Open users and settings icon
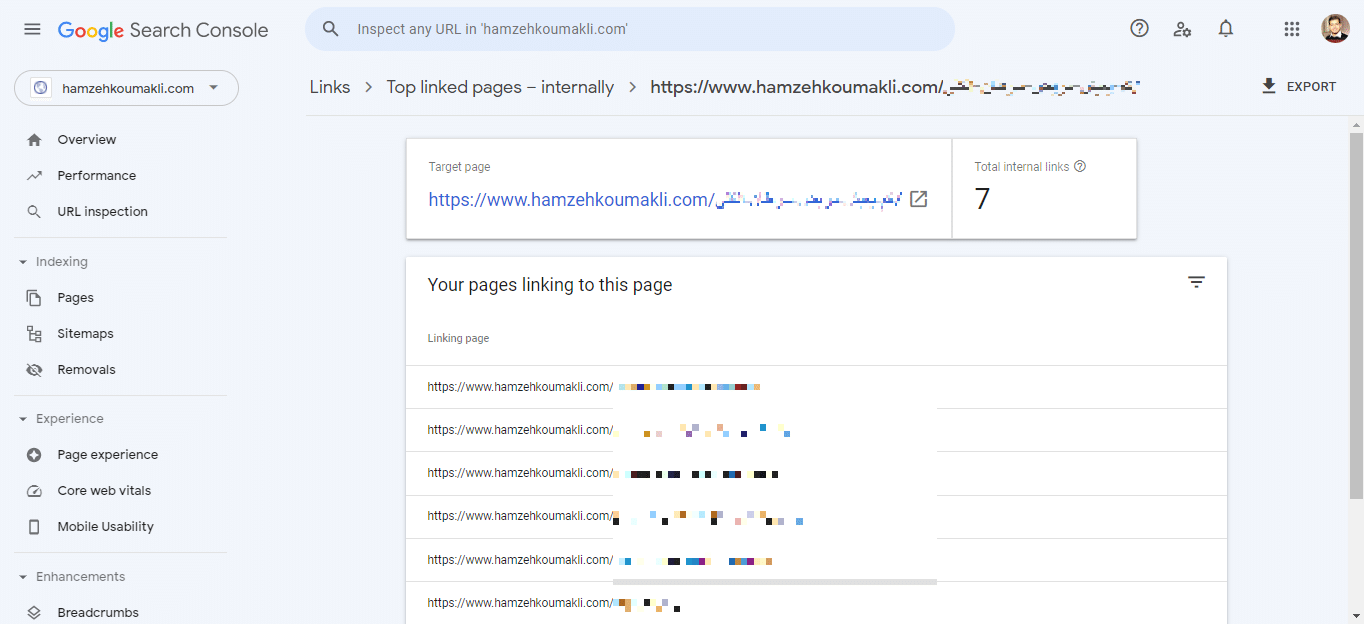Viewport: 1364px width, 624px height. [x=1182, y=29]
